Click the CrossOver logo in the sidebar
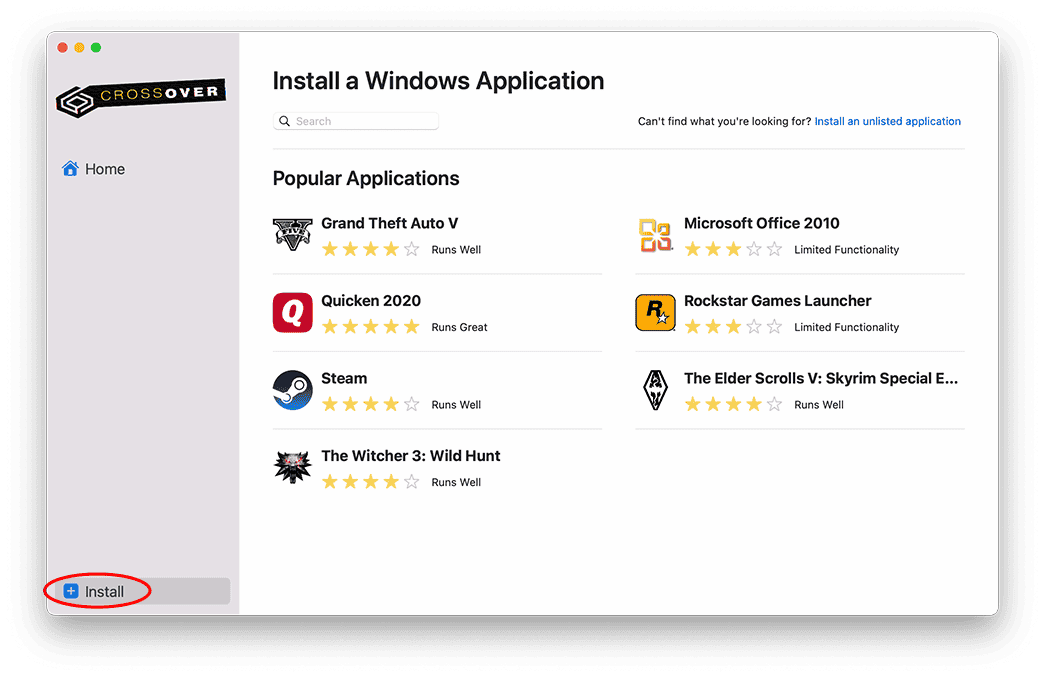The height and width of the screenshot is (677, 1045). coord(140,98)
